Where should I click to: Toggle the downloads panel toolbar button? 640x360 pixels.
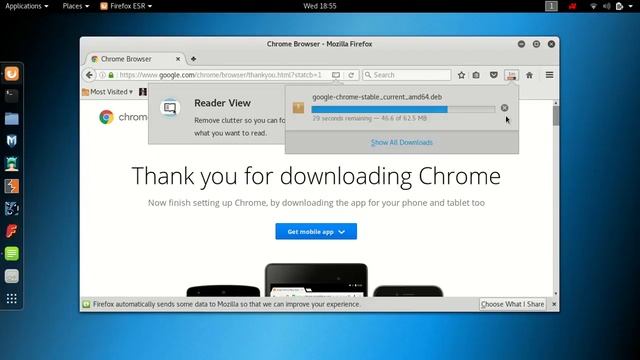coord(511,75)
